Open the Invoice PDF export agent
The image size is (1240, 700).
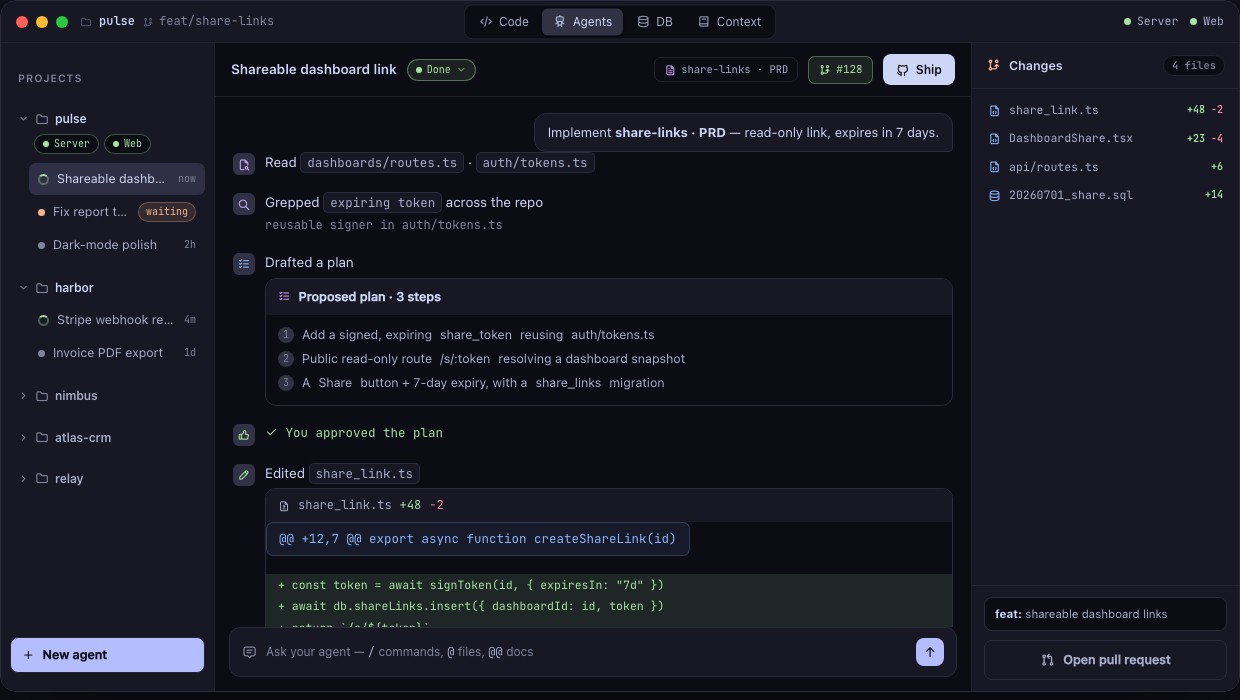click(x=117, y=353)
